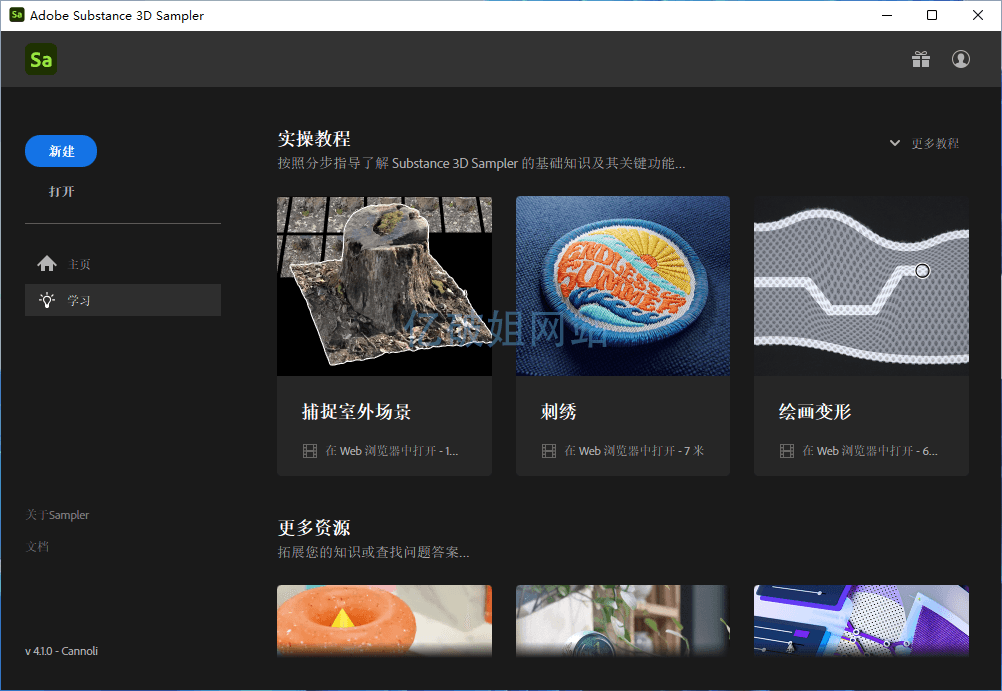This screenshot has height=691, width=1002.
Task: Open the 绘画变形 tutorial in Web browser
Action: click(870, 451)
